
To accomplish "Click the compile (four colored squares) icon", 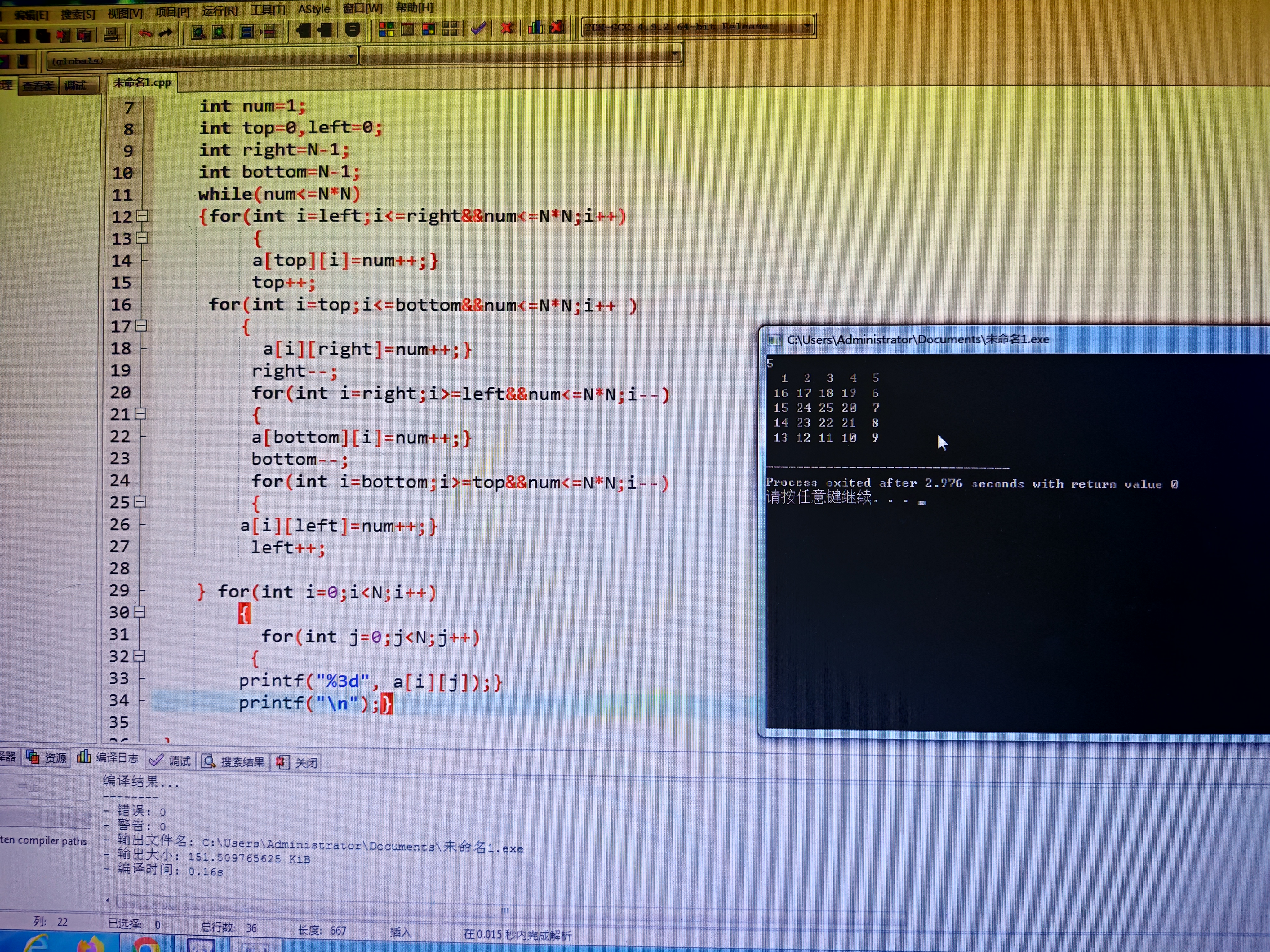I will pos(386,29).
